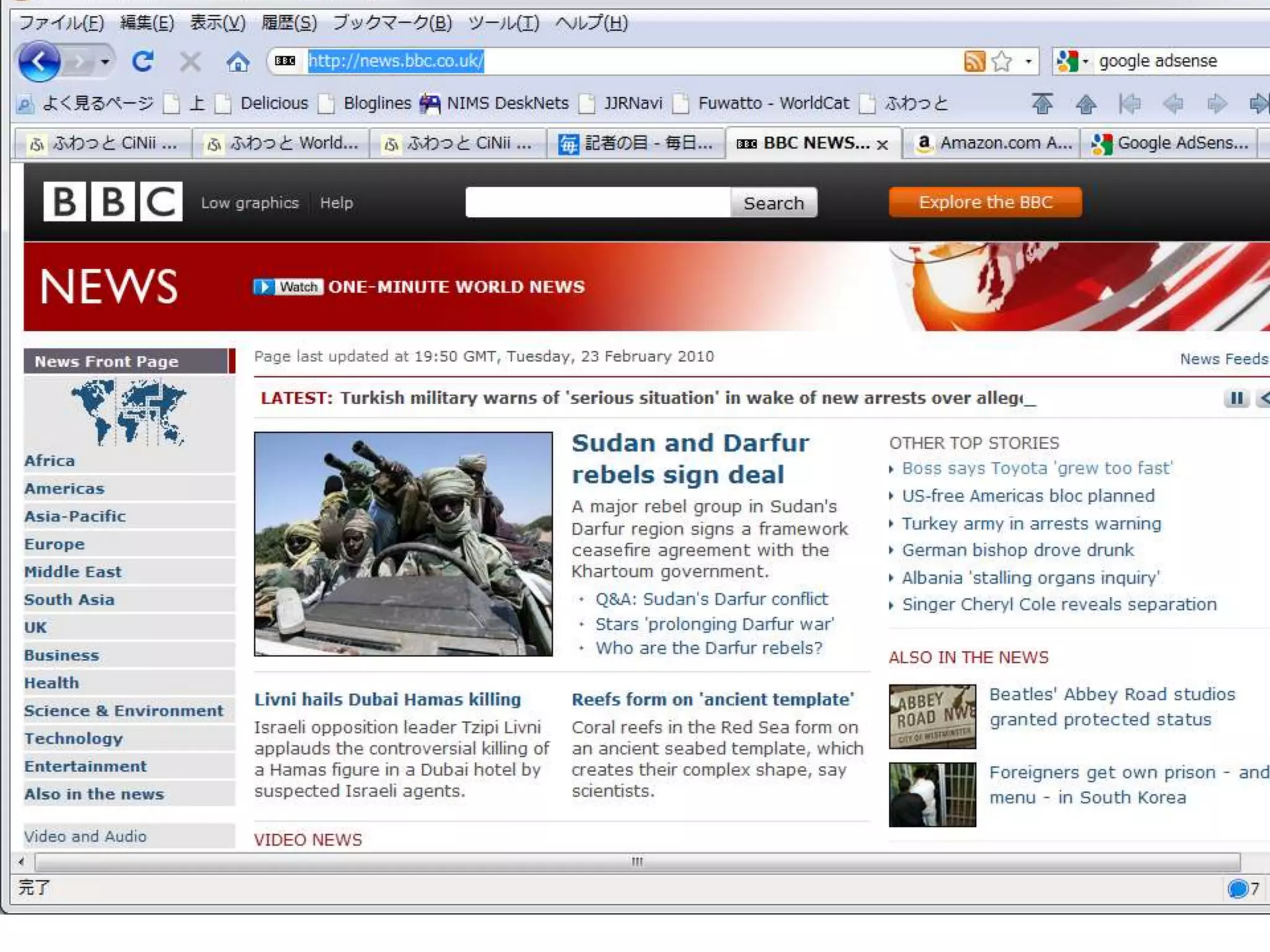Click the scroll-to-top double arrow icon
The width and height of the screenshot is (1270, 952).
1042,104
